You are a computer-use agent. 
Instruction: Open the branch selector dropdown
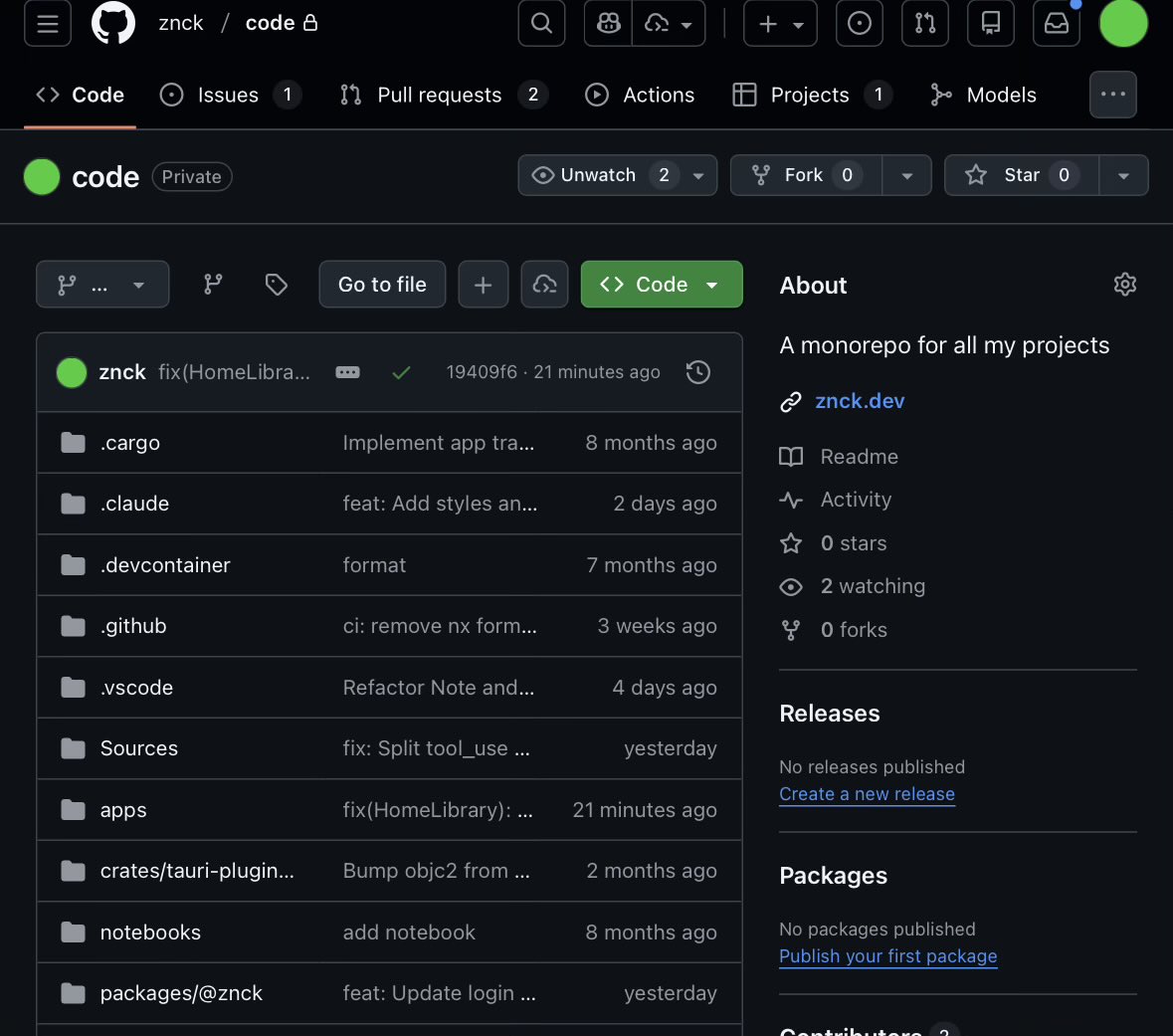pyautogui.click(x=102, y=285)
